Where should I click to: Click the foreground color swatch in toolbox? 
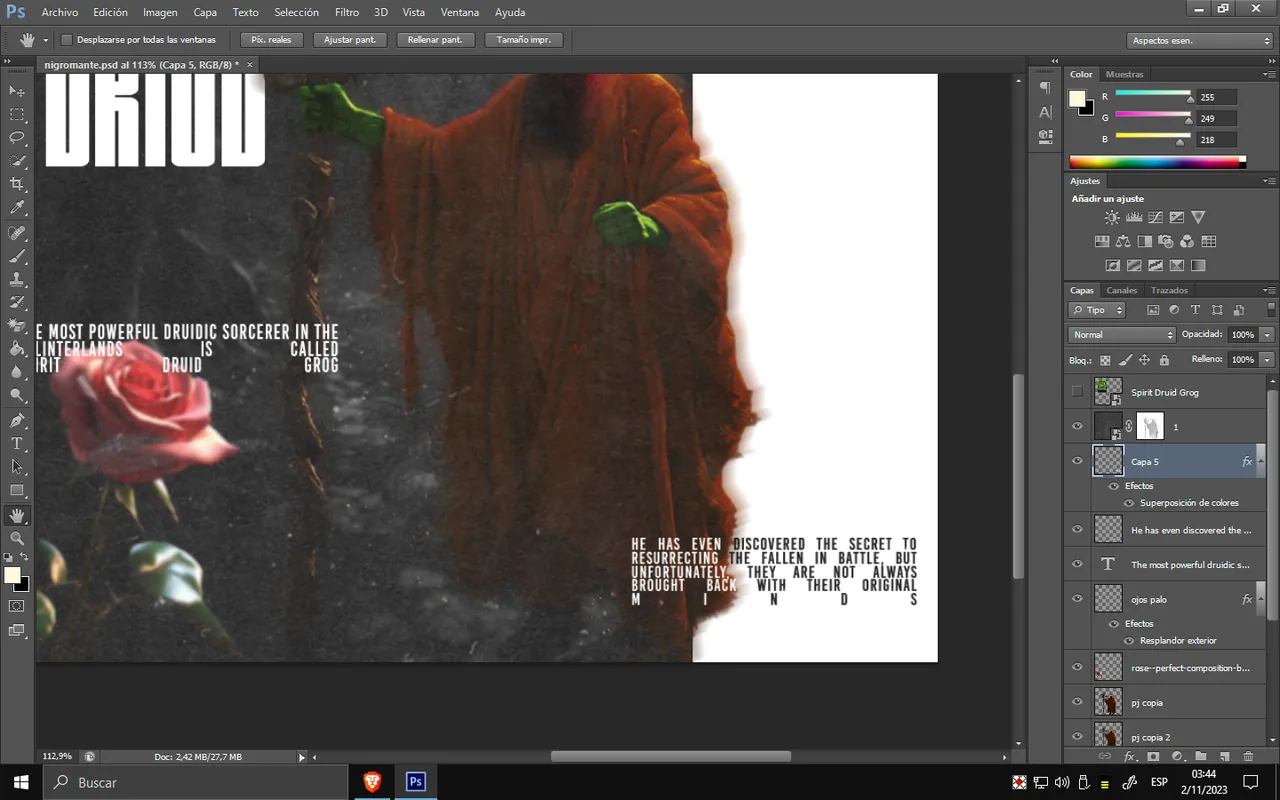click(12, 575)
